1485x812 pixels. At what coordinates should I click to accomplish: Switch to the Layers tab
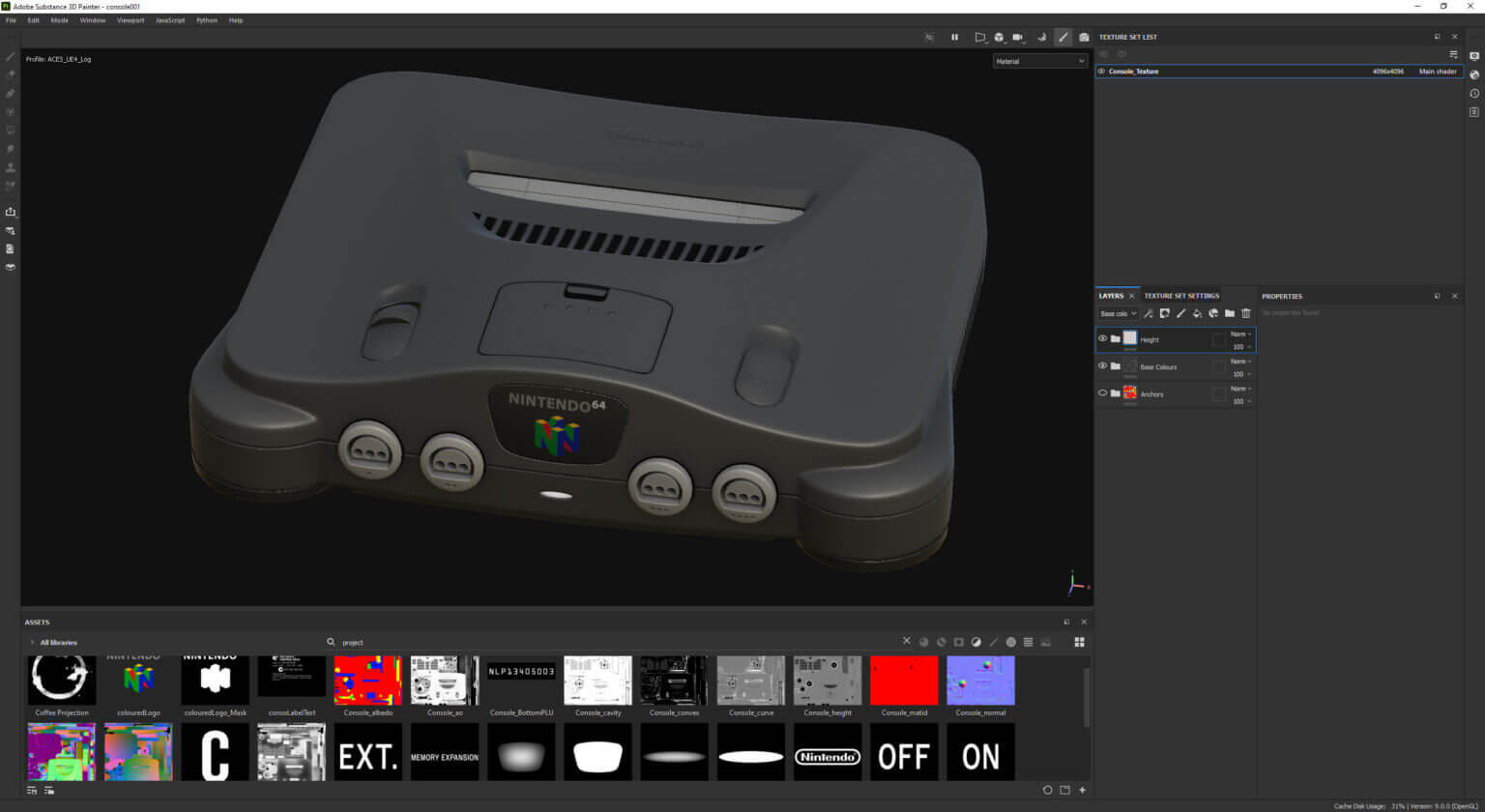coord(1111,296)
